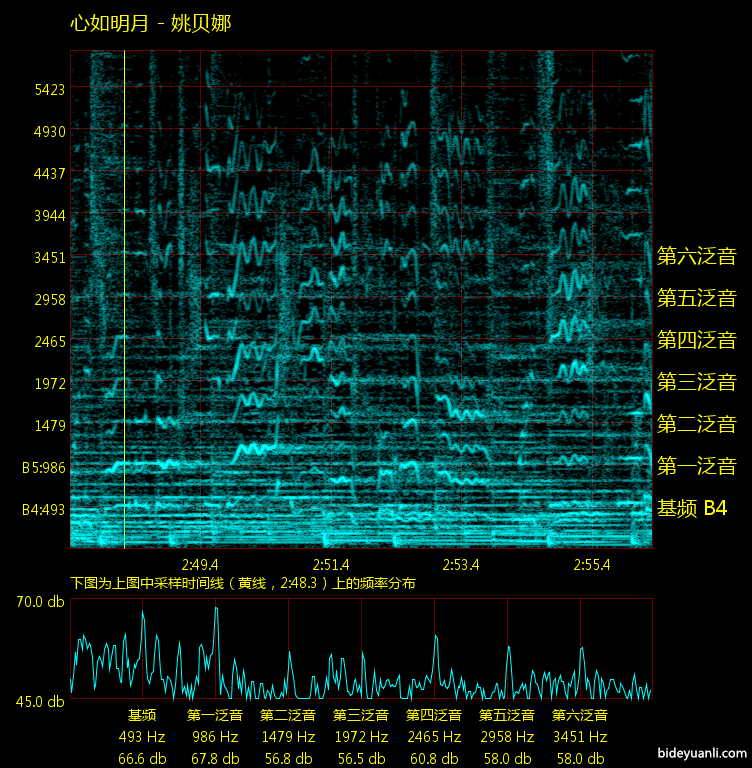Click the 70.0 db scale label

(40, 602)
